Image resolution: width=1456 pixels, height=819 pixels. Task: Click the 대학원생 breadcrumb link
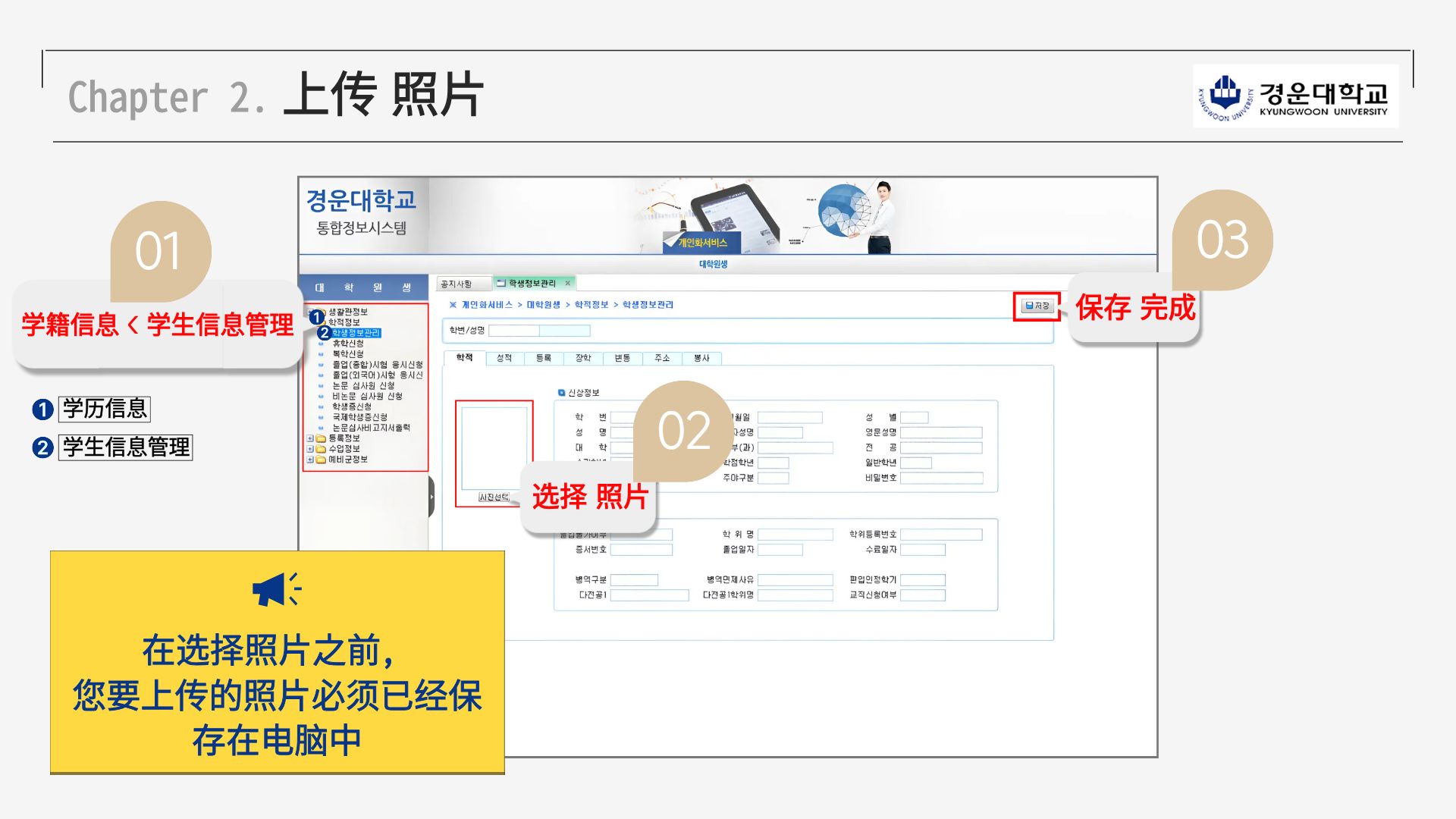(x=543, y=305)
